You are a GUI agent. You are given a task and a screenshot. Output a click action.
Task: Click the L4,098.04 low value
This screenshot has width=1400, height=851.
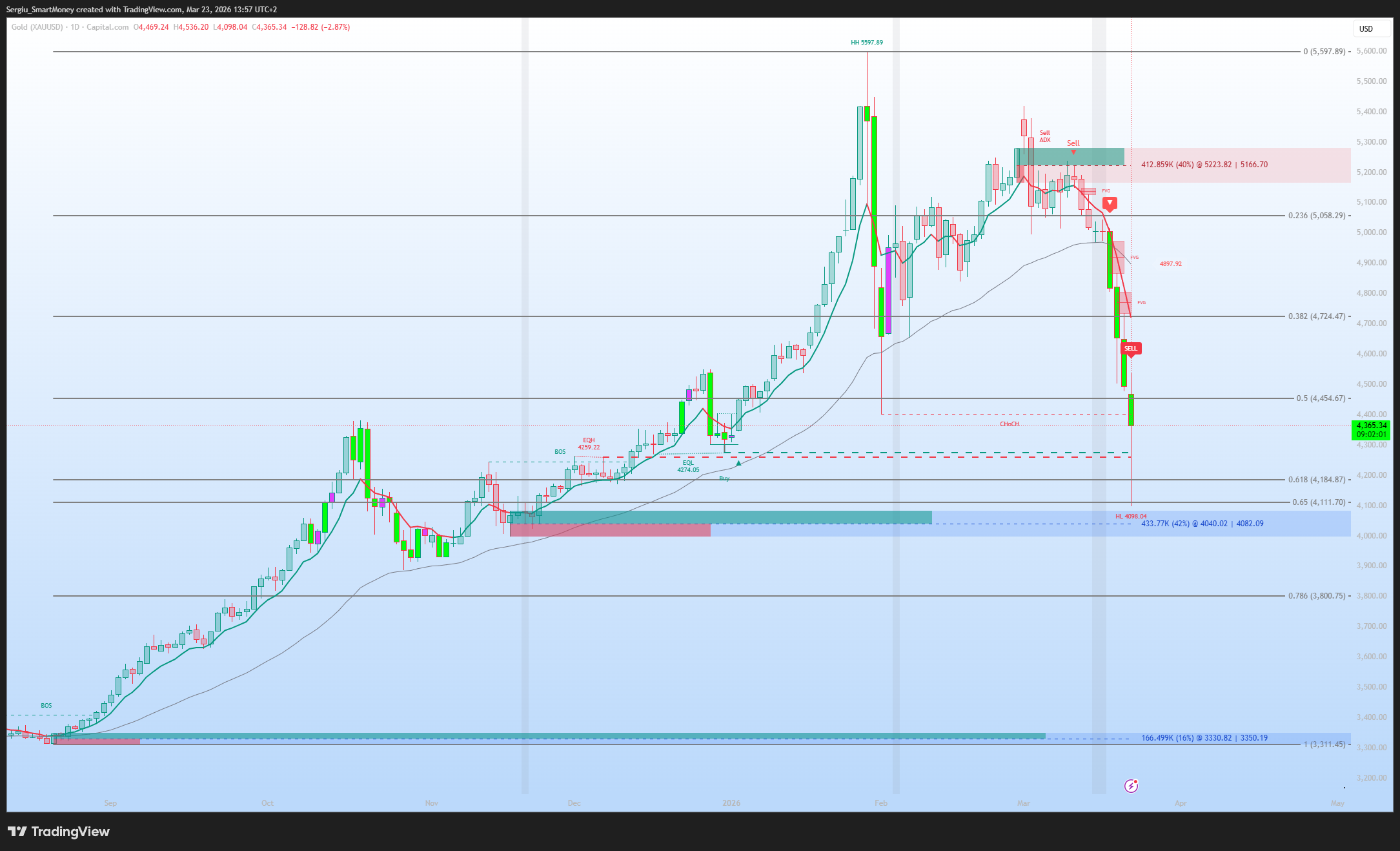click(230, 27)
